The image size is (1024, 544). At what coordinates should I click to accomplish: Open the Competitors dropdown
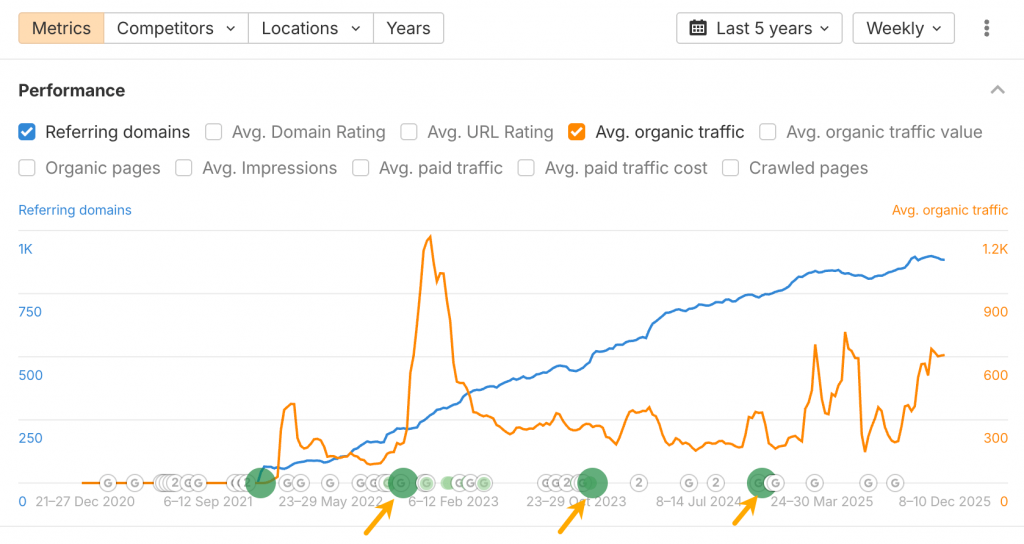[175, 28]
